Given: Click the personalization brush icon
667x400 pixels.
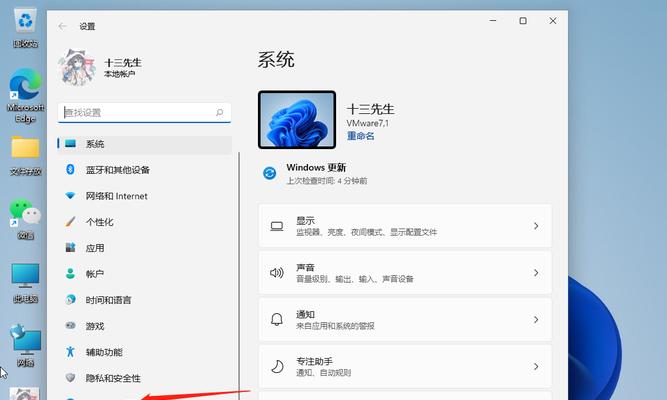Looking at the screenshot, I should [70, 222].
